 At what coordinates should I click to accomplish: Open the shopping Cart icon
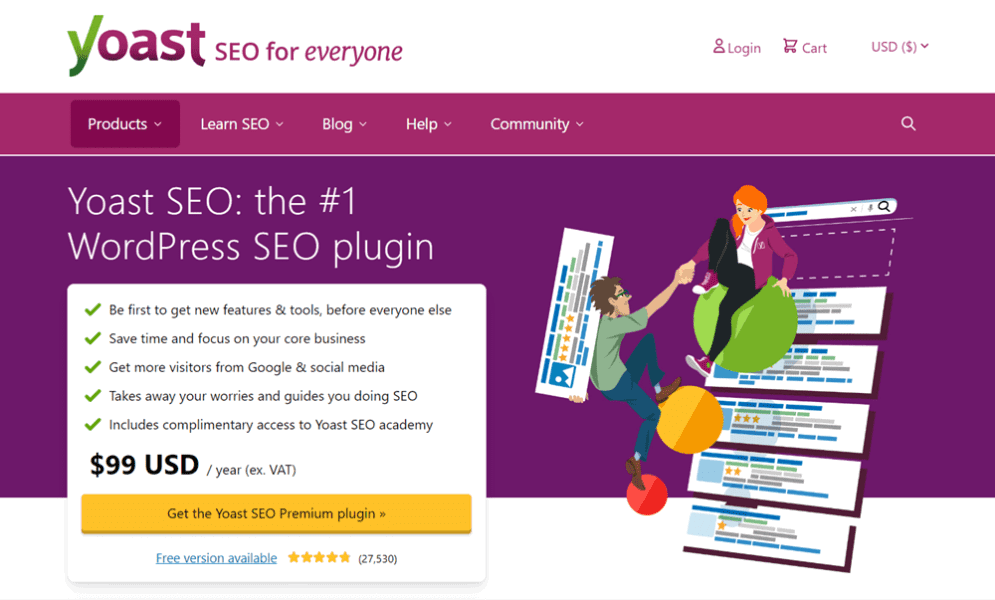[789, 46]
